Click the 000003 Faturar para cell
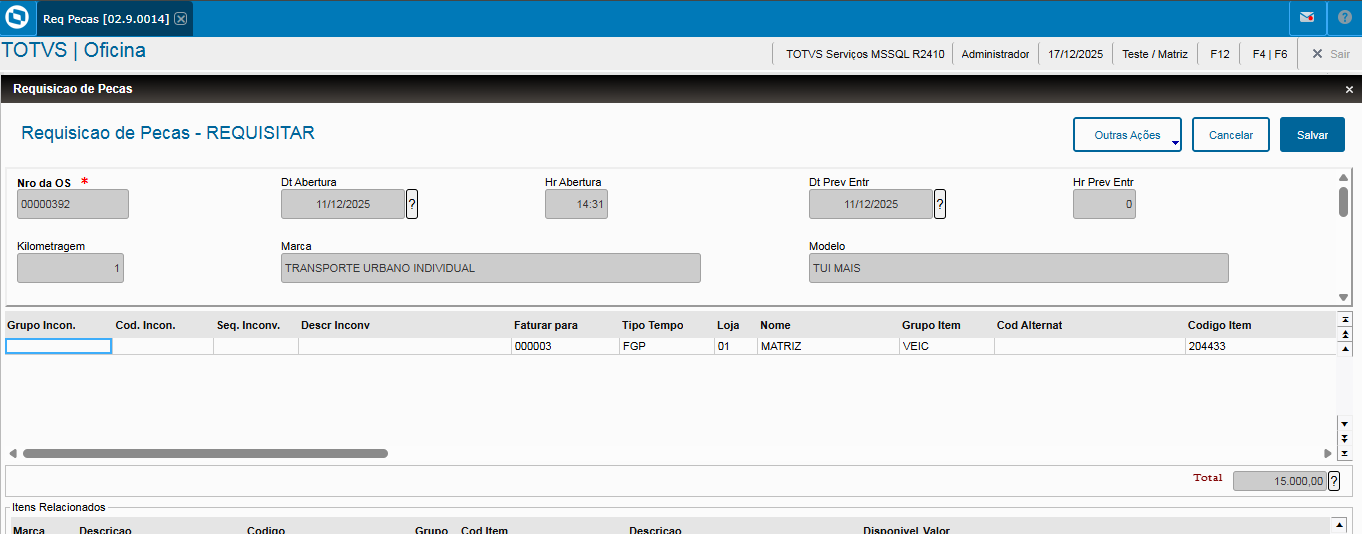 point(565,346)
